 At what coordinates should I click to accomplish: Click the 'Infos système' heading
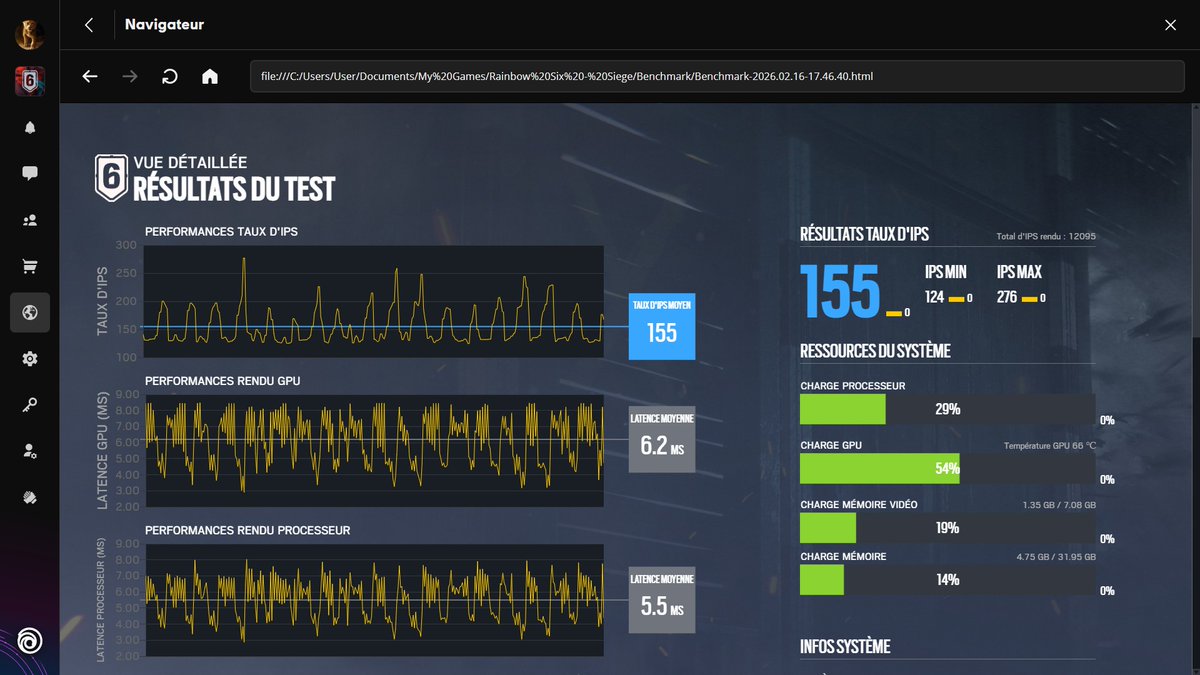[845, 647]
